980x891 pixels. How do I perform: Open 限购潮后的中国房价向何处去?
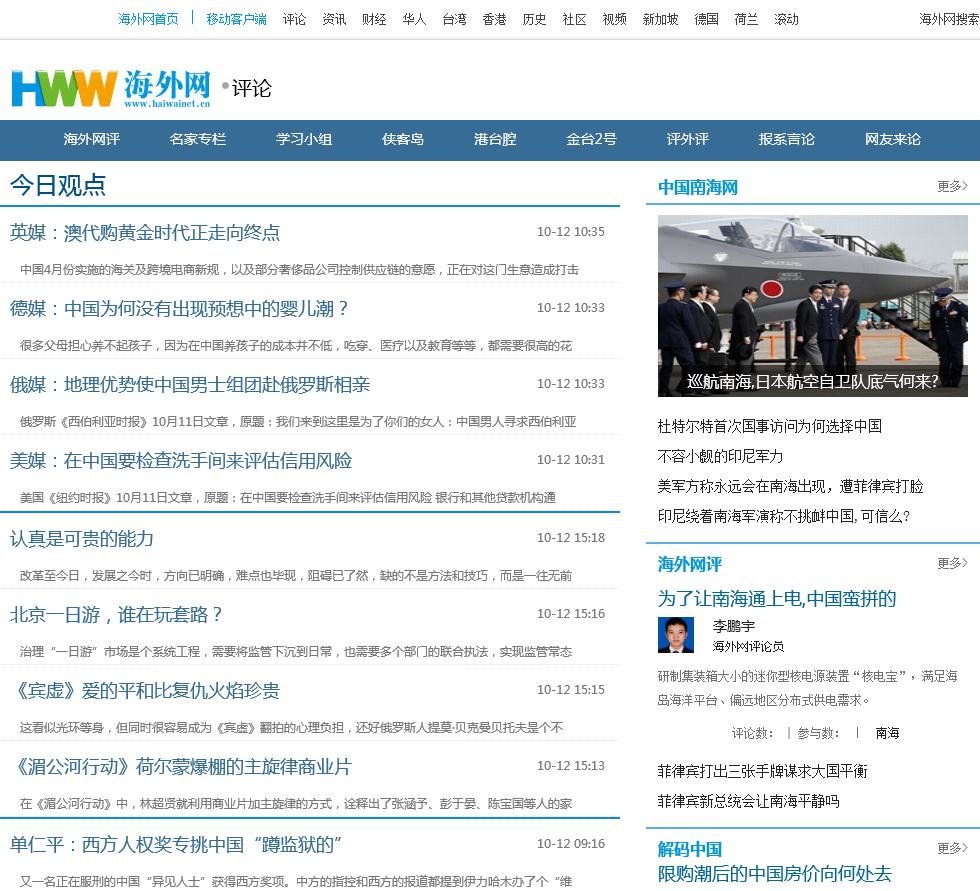click(x=774, y=874)
